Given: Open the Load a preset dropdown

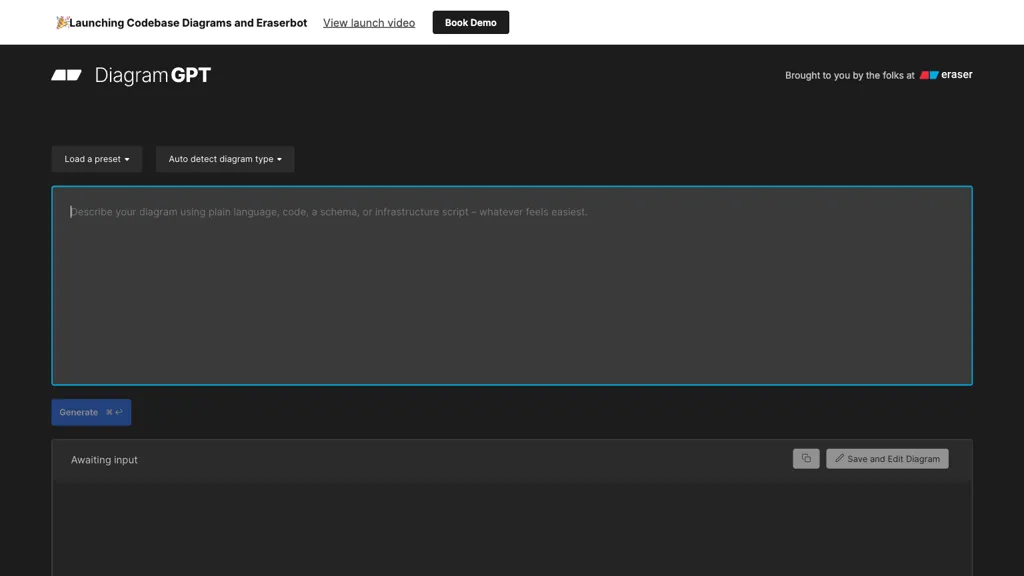Looking at the screenshot, I should tap(97, 159).
